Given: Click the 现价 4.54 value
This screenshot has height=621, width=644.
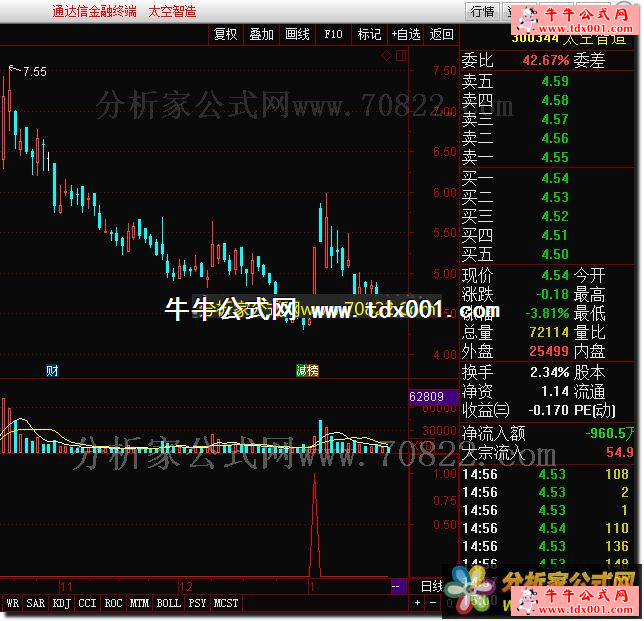Looking at the screenshot, I should tap(555, 275).
